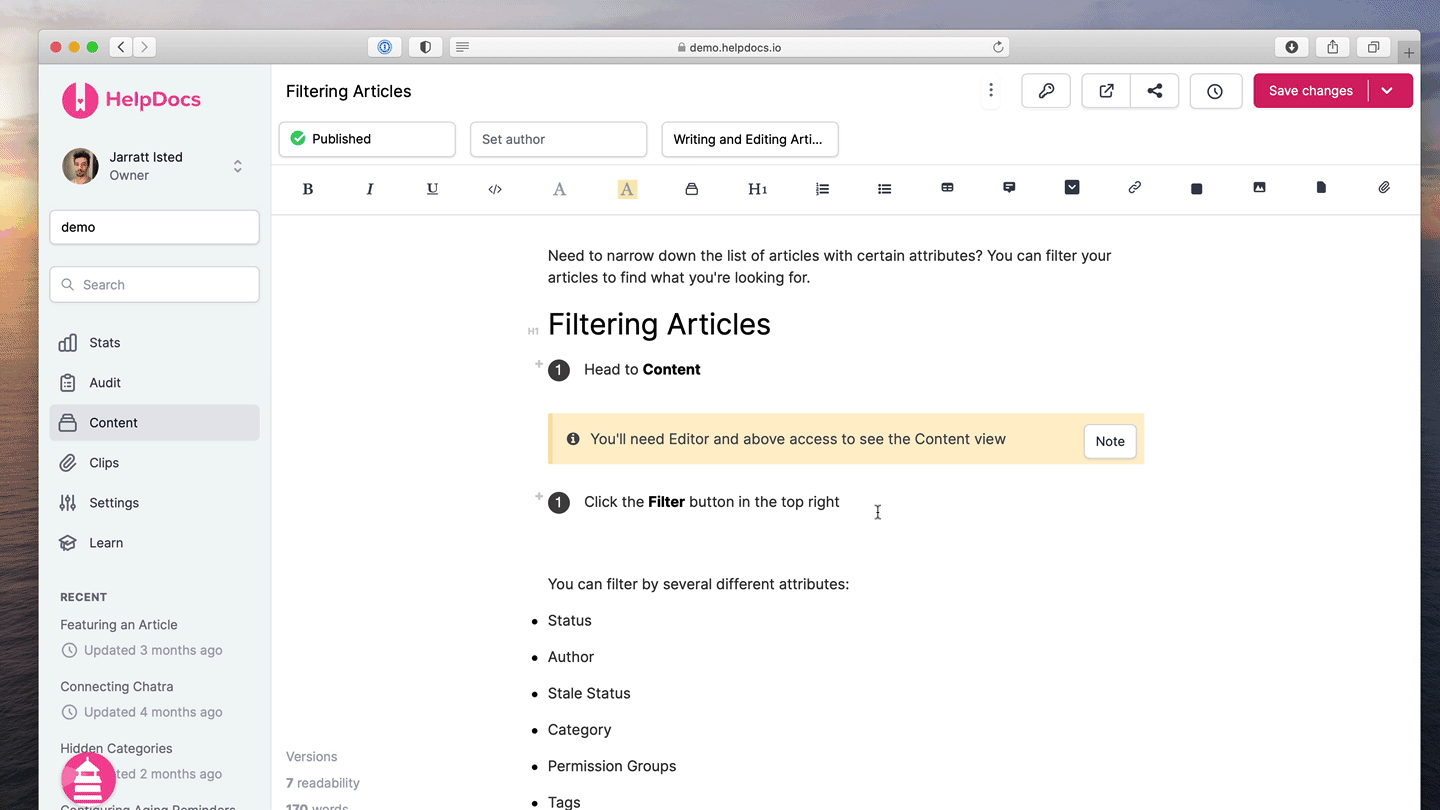Screen dimensions: 1440x810
Task: Open recent article Featuring an Article
Action: point(119,625)
